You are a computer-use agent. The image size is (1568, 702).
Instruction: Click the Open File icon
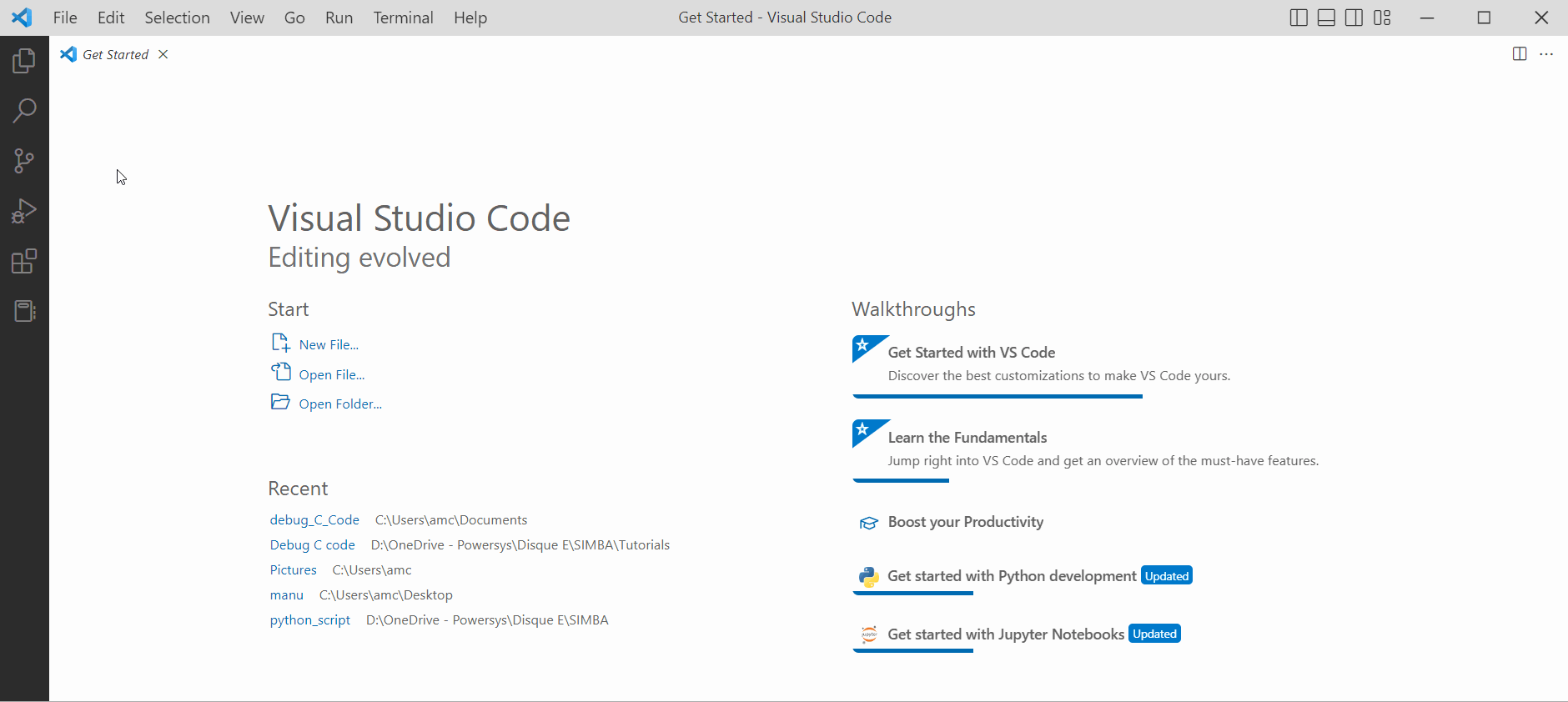coord(281,372)
